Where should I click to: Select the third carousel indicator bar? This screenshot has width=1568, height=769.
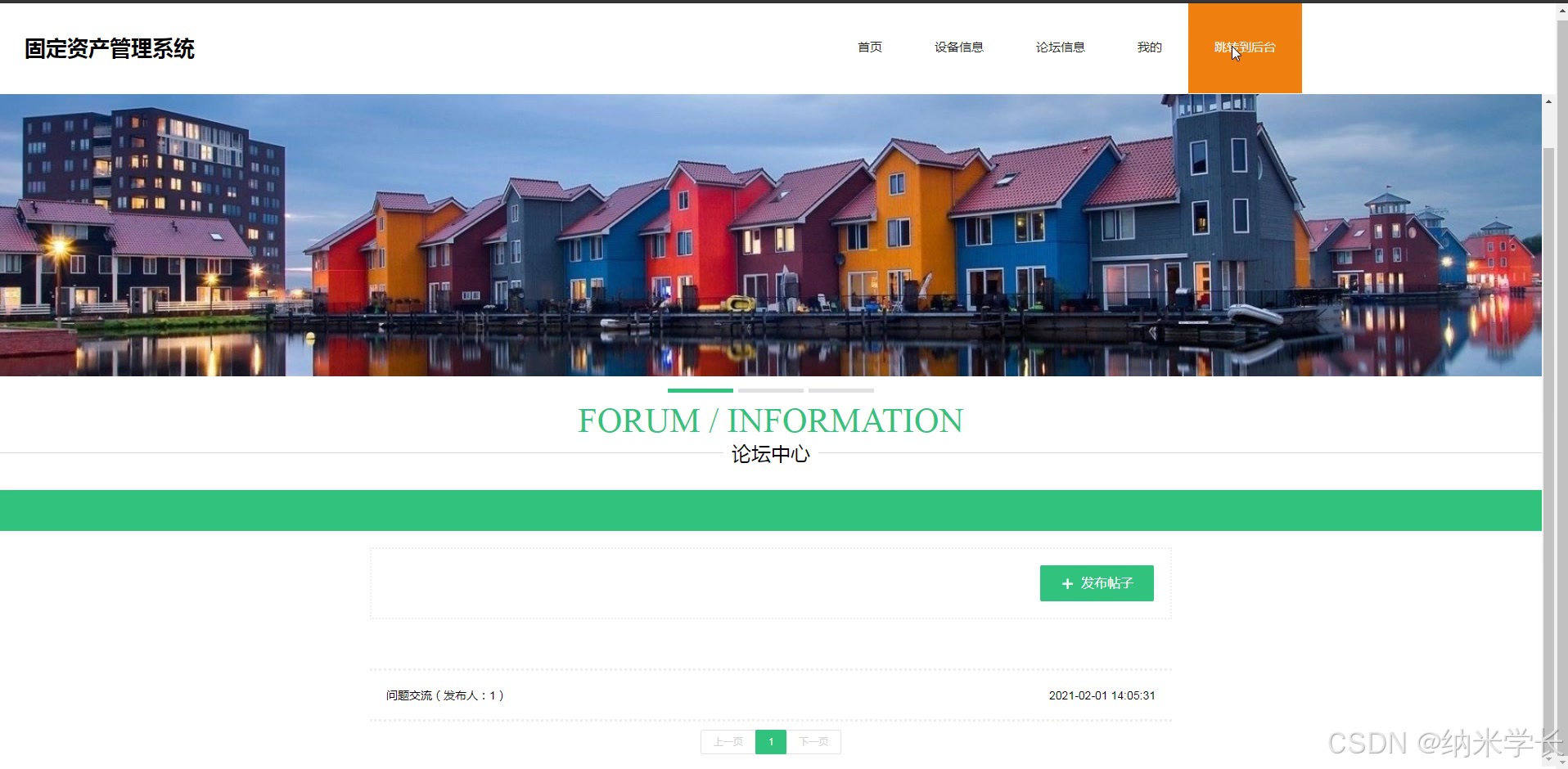coord(840,391)
